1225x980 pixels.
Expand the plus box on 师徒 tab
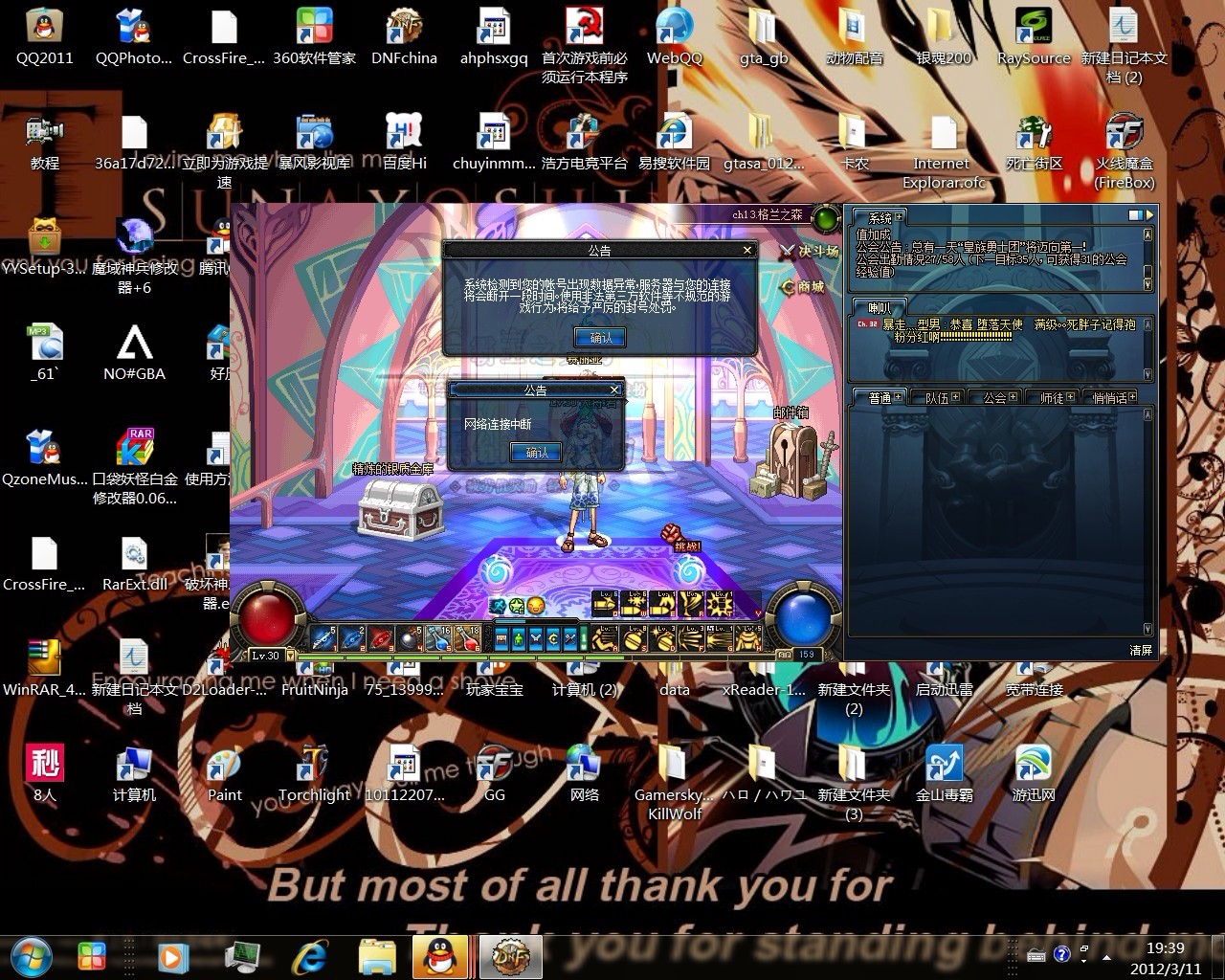coord(1070,396)
